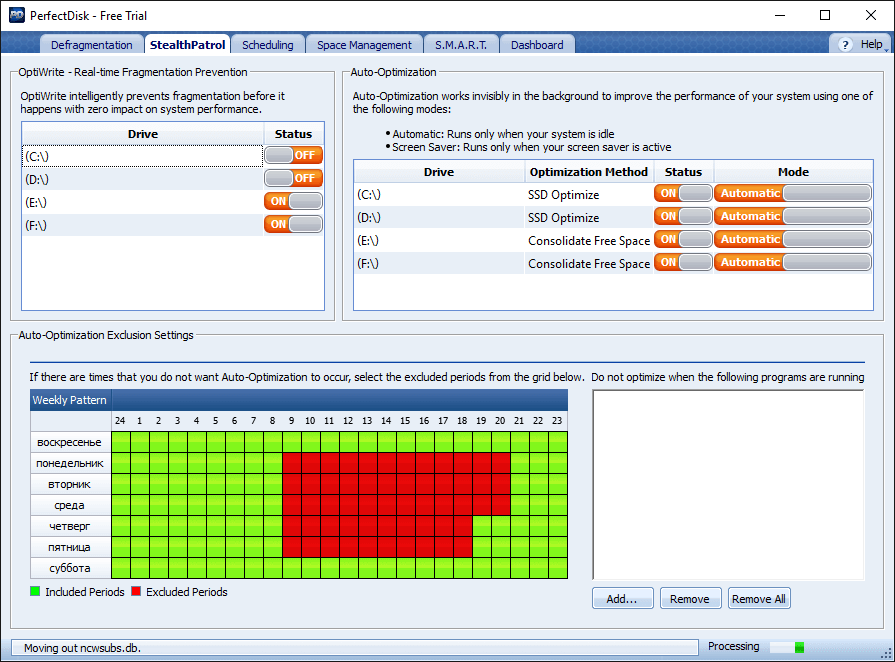Click SSD Optimize for drive C:\

[x=563, y=195]
